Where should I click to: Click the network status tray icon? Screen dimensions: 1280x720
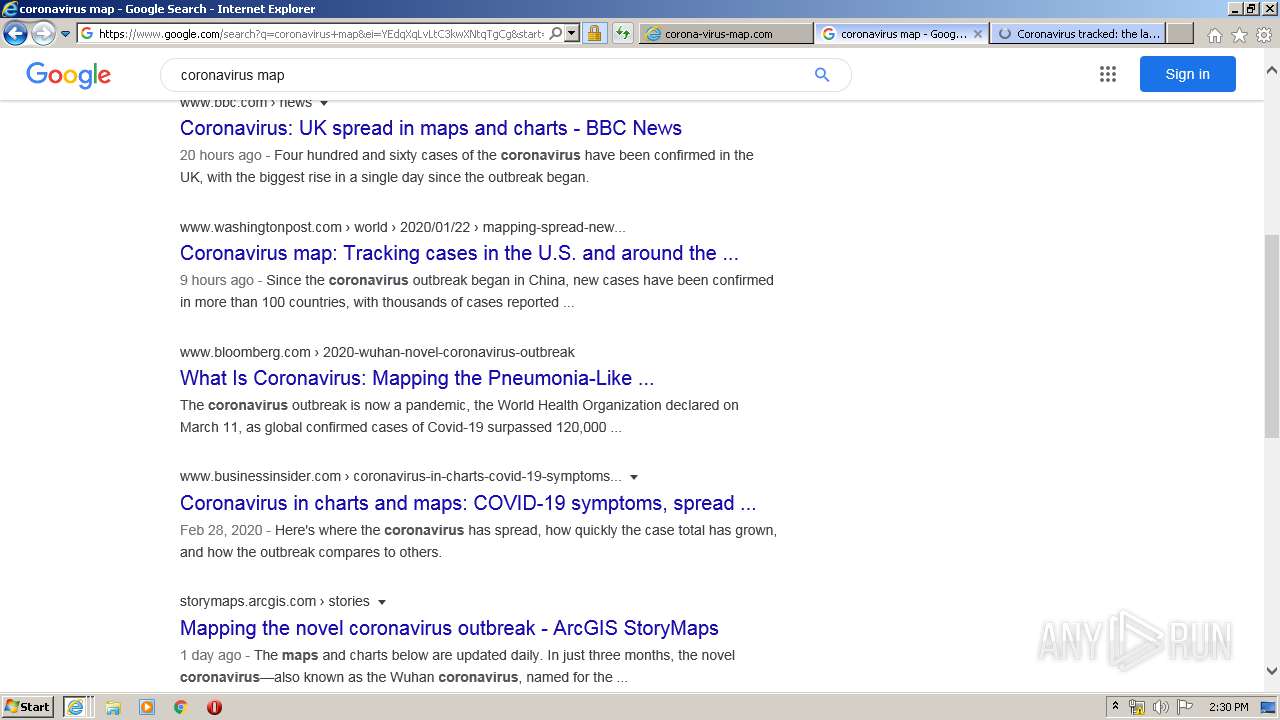(1137, 707)
